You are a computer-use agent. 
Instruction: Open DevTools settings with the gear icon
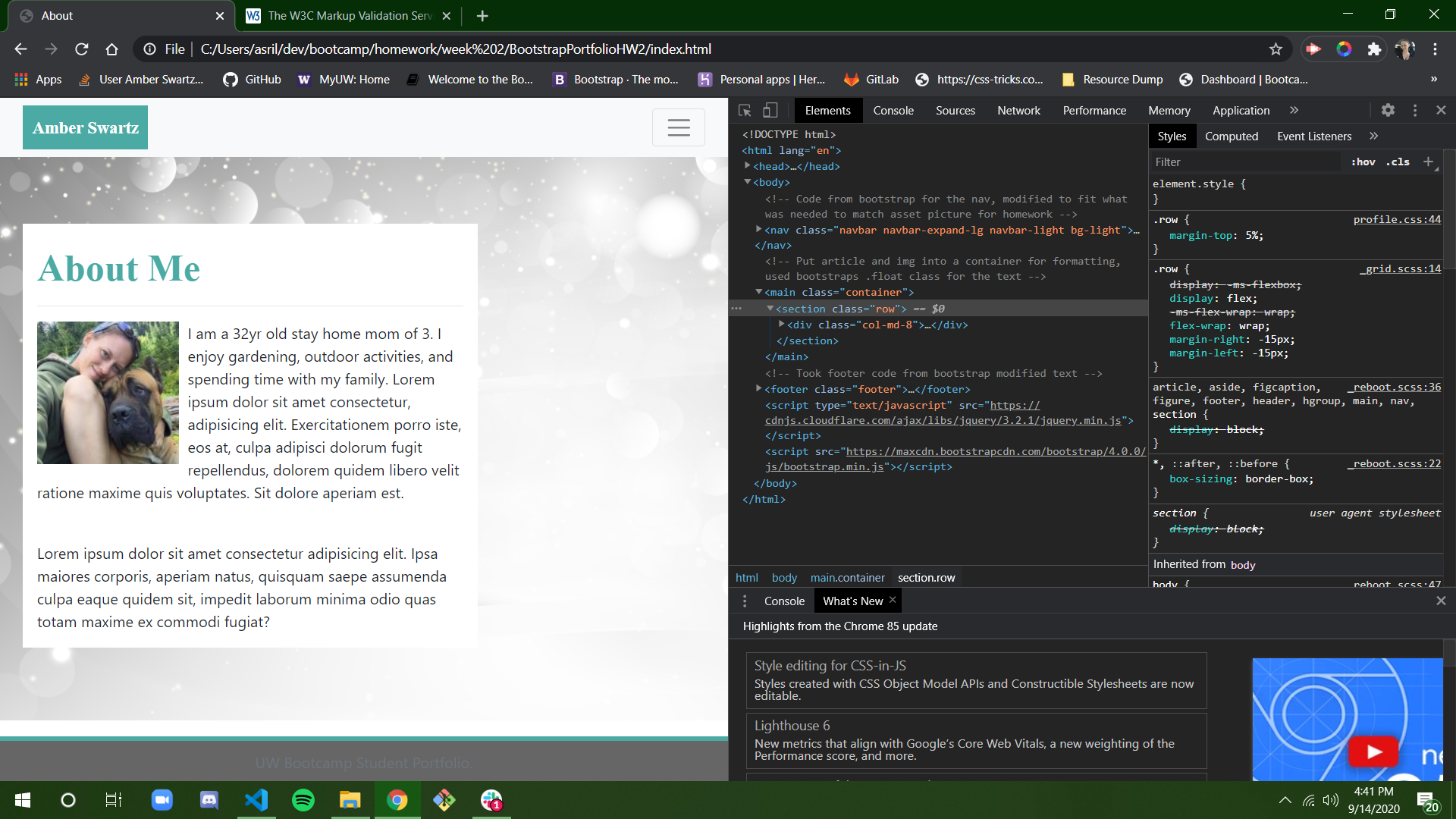1388,110
